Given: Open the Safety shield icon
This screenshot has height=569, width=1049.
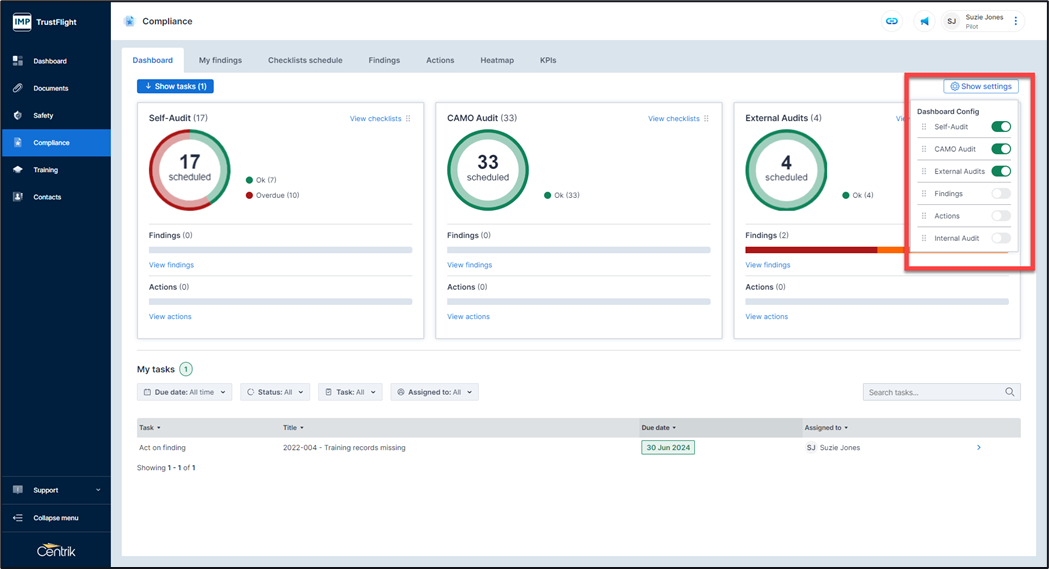Looking at the screenshot, I should coord(18,115).
